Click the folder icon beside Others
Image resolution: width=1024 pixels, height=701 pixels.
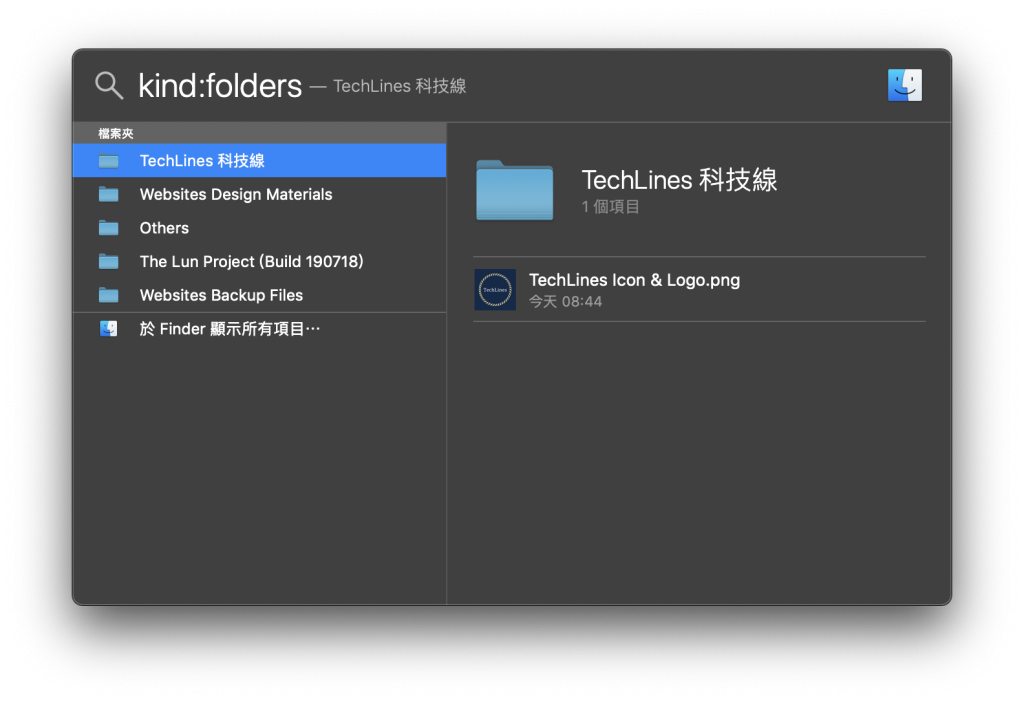tap(108, 228)
